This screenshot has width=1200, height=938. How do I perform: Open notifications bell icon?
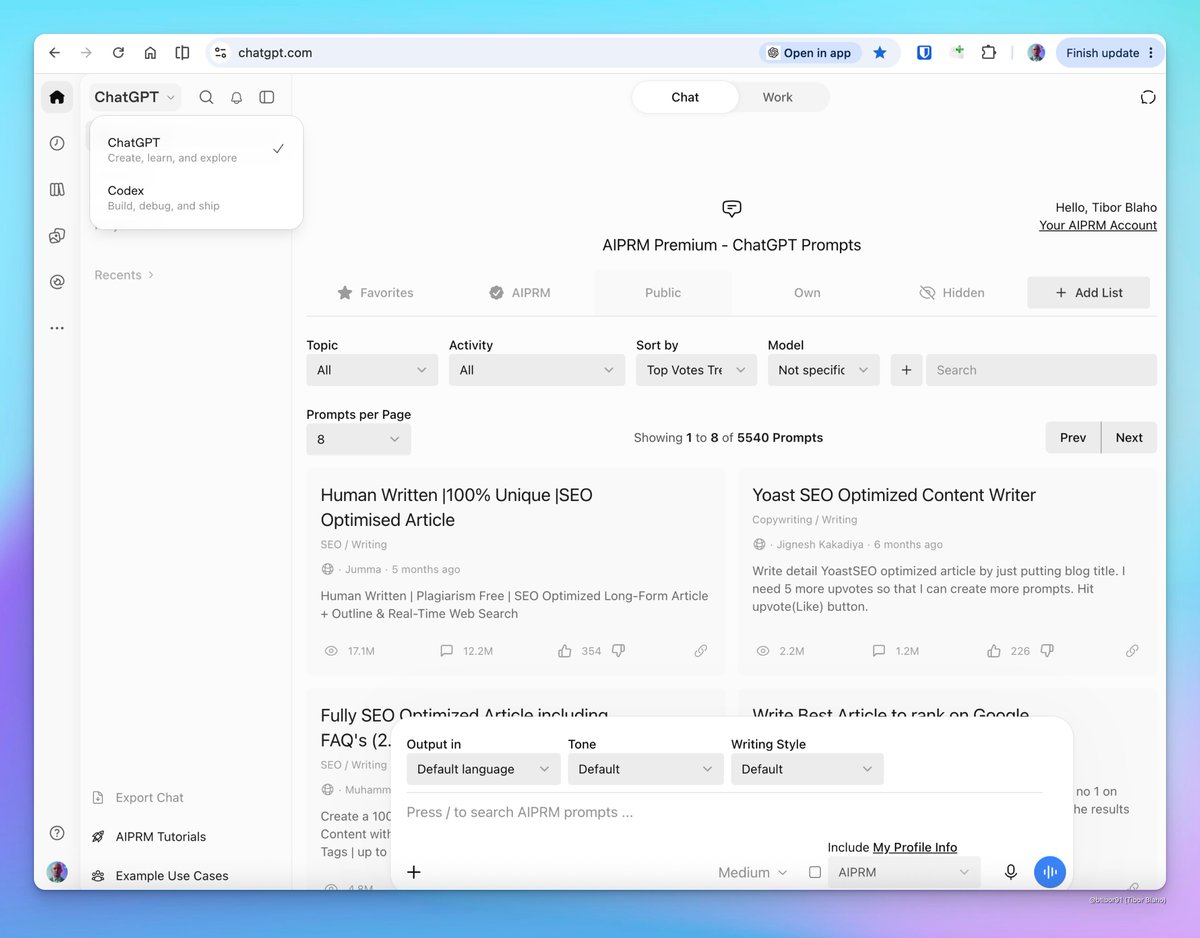[237, 97]
